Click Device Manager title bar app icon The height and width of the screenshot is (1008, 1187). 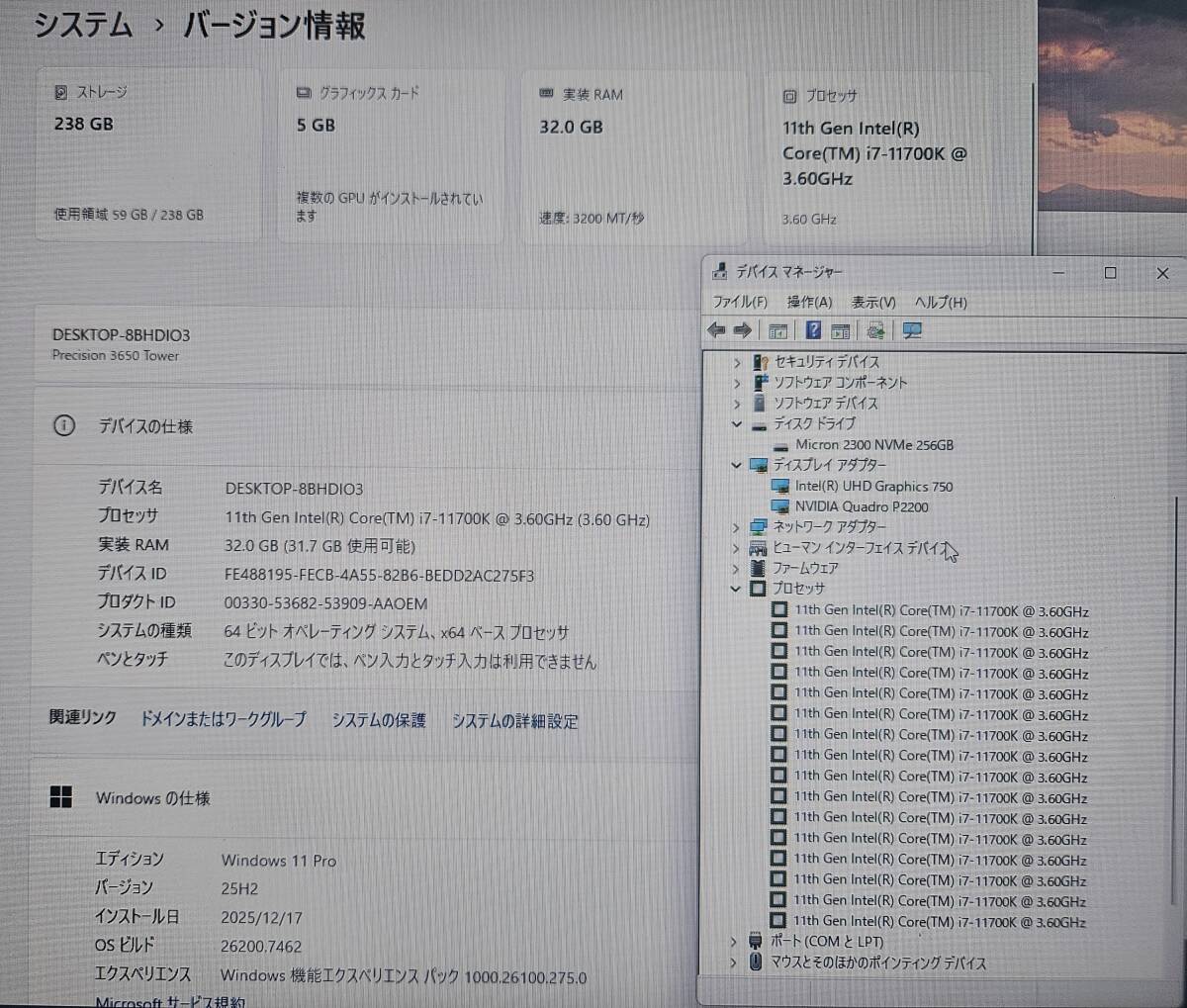[720, 271]
